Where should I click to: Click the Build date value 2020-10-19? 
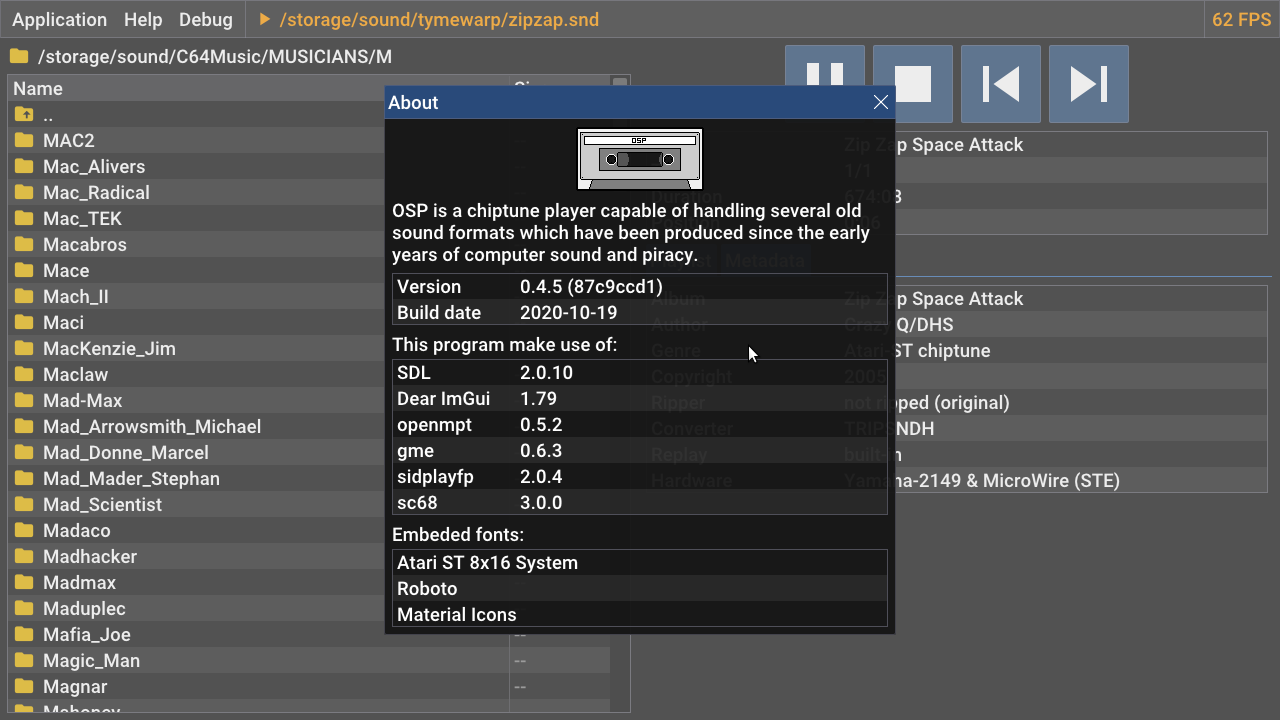[568, 313]
